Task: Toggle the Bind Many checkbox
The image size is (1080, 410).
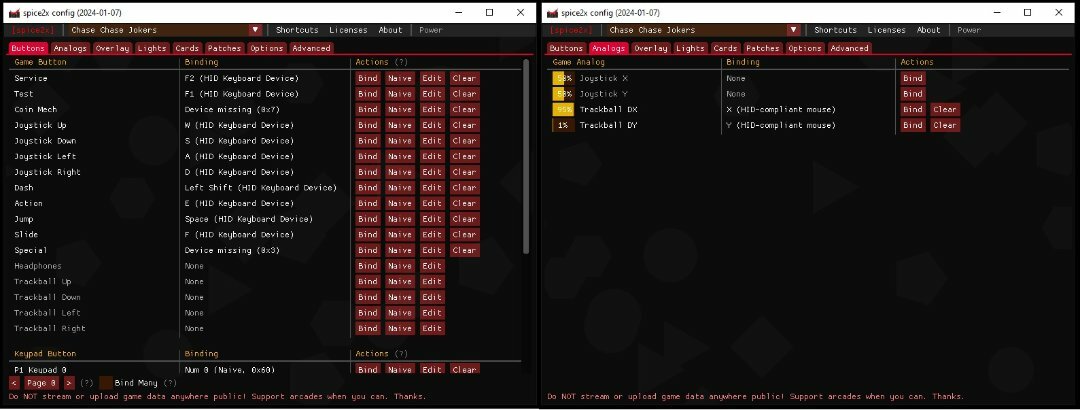Action: tap(106, 382)
